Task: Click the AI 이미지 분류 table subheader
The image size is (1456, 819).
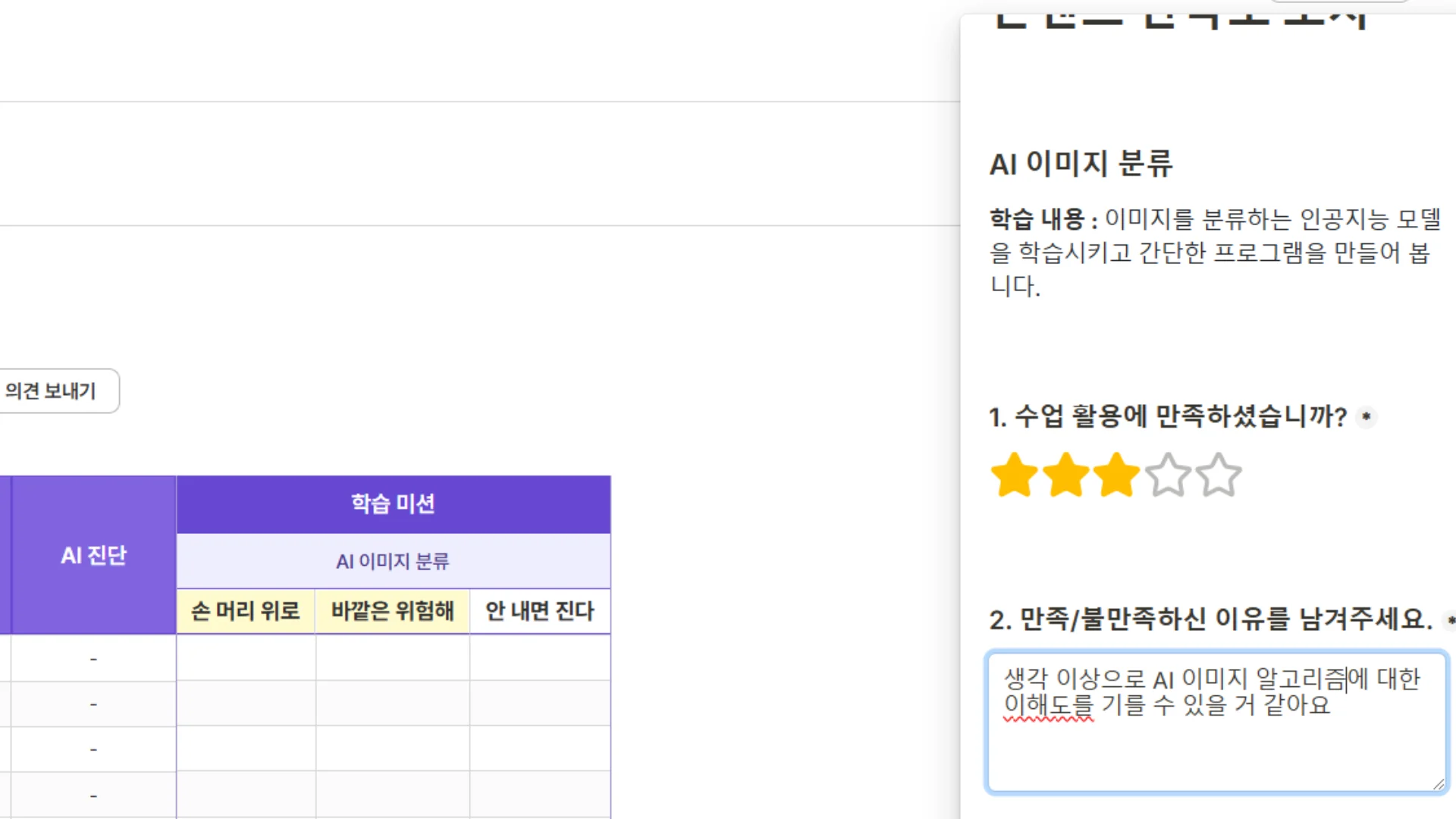Action: pyautogui.click(x=393, y=561)
